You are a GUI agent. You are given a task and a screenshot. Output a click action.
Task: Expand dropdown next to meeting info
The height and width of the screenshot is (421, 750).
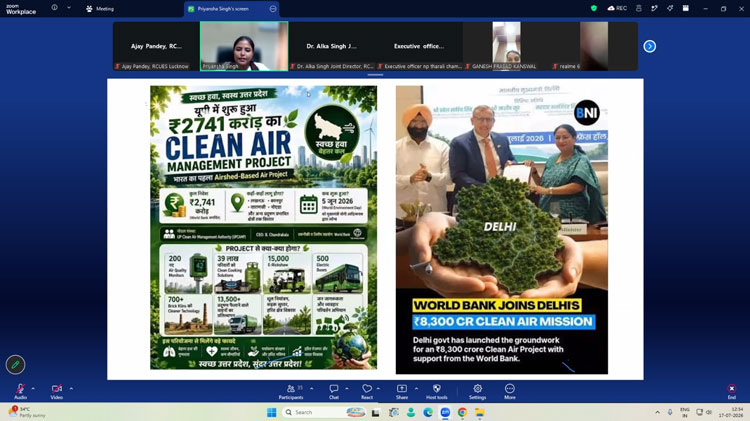69,8
